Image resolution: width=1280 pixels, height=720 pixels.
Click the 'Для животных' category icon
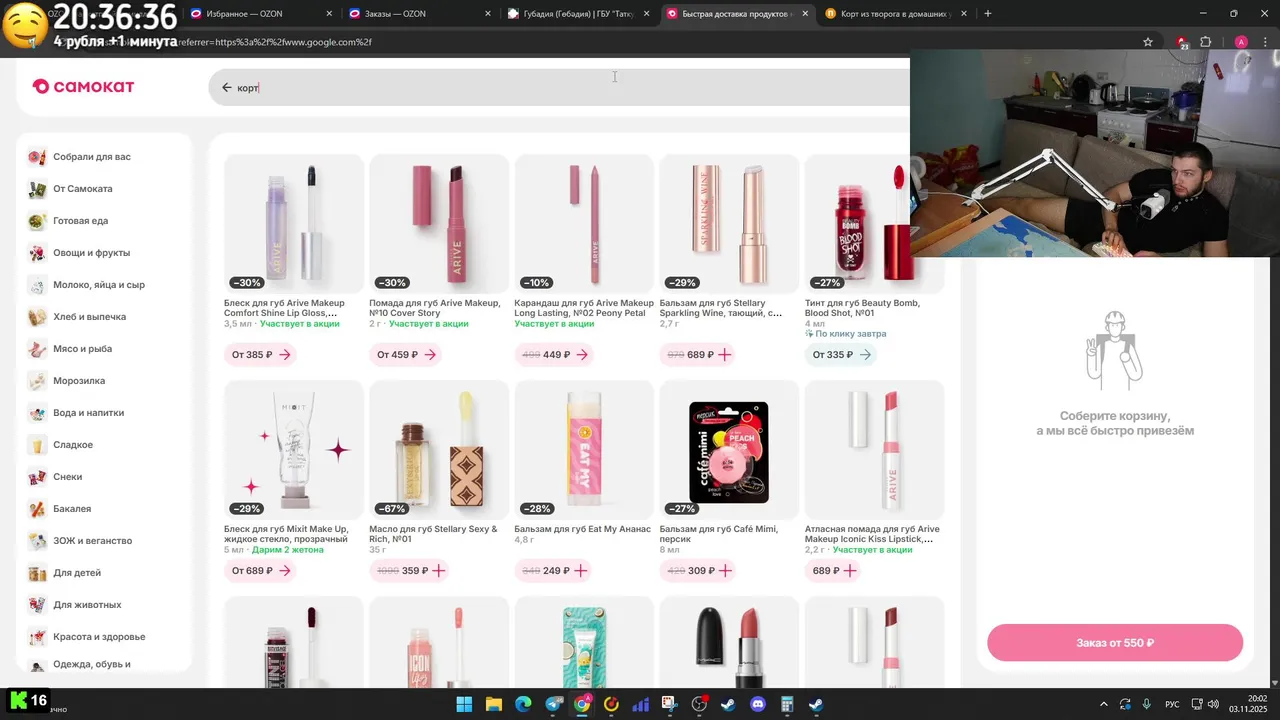point(37,605)
